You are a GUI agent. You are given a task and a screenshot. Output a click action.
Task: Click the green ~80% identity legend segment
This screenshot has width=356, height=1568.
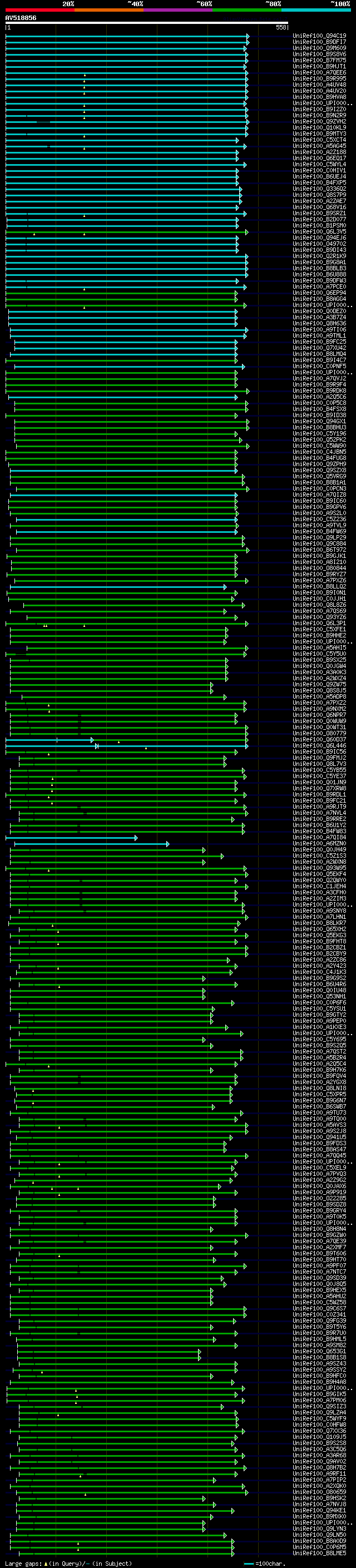(x=247, y=10)
